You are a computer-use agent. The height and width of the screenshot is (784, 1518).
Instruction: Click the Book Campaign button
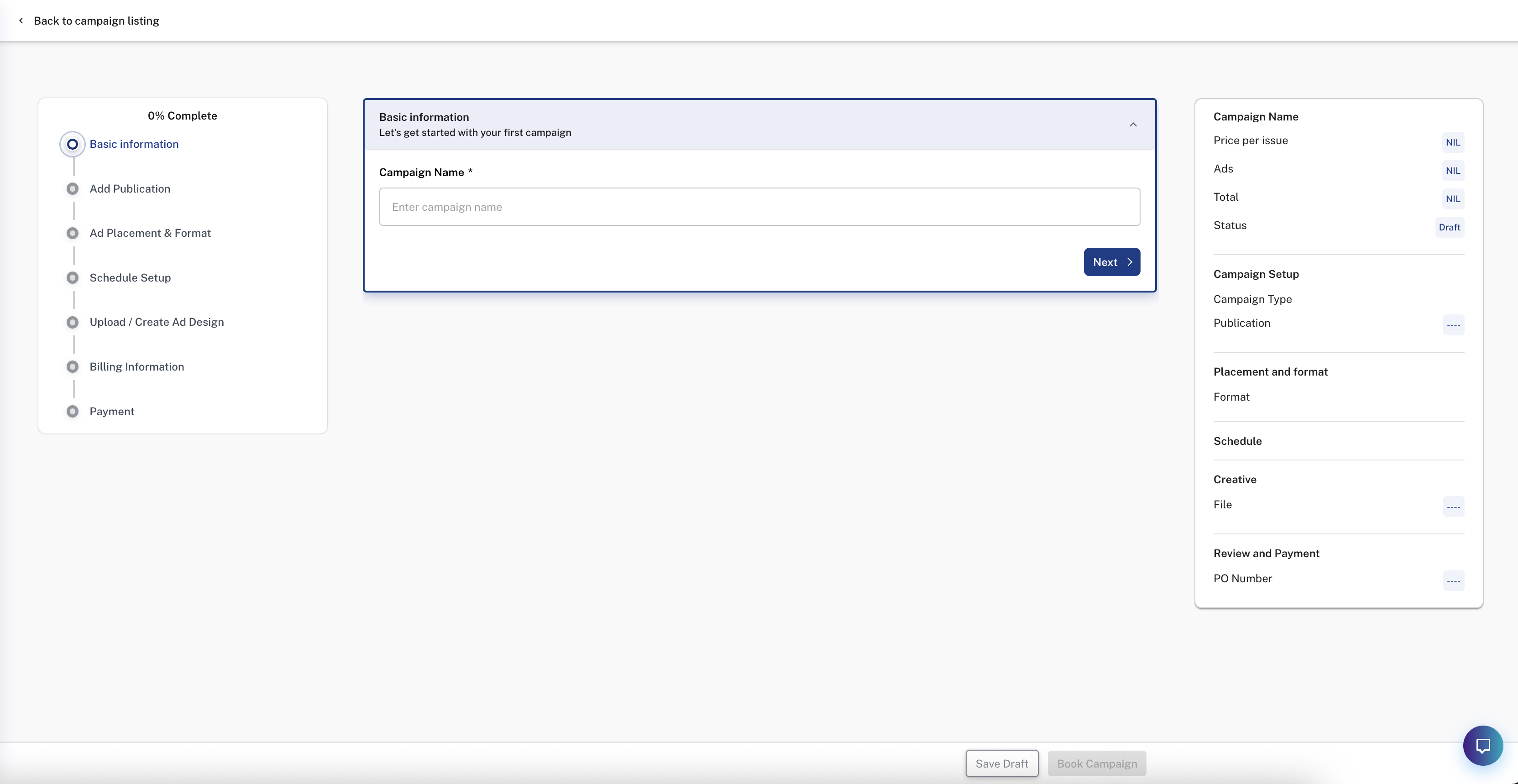(x=1097, y=764)
